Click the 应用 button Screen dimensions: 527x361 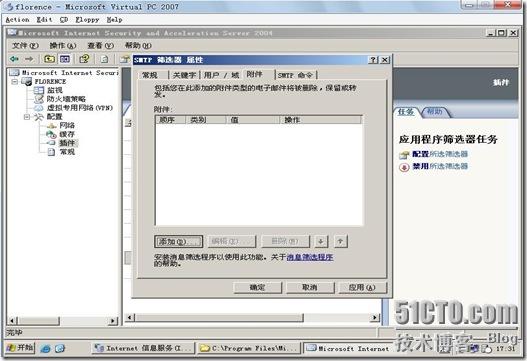[362, 287]
